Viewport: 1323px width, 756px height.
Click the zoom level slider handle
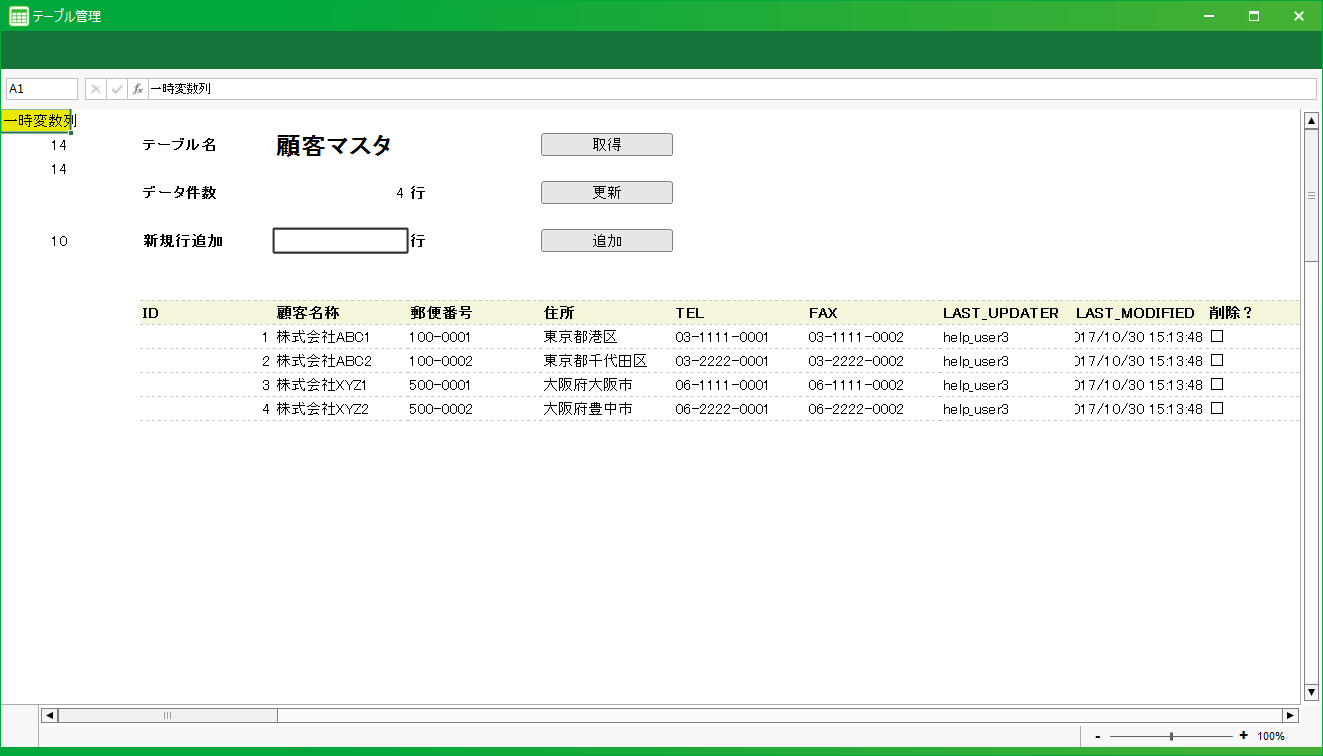1171,736
